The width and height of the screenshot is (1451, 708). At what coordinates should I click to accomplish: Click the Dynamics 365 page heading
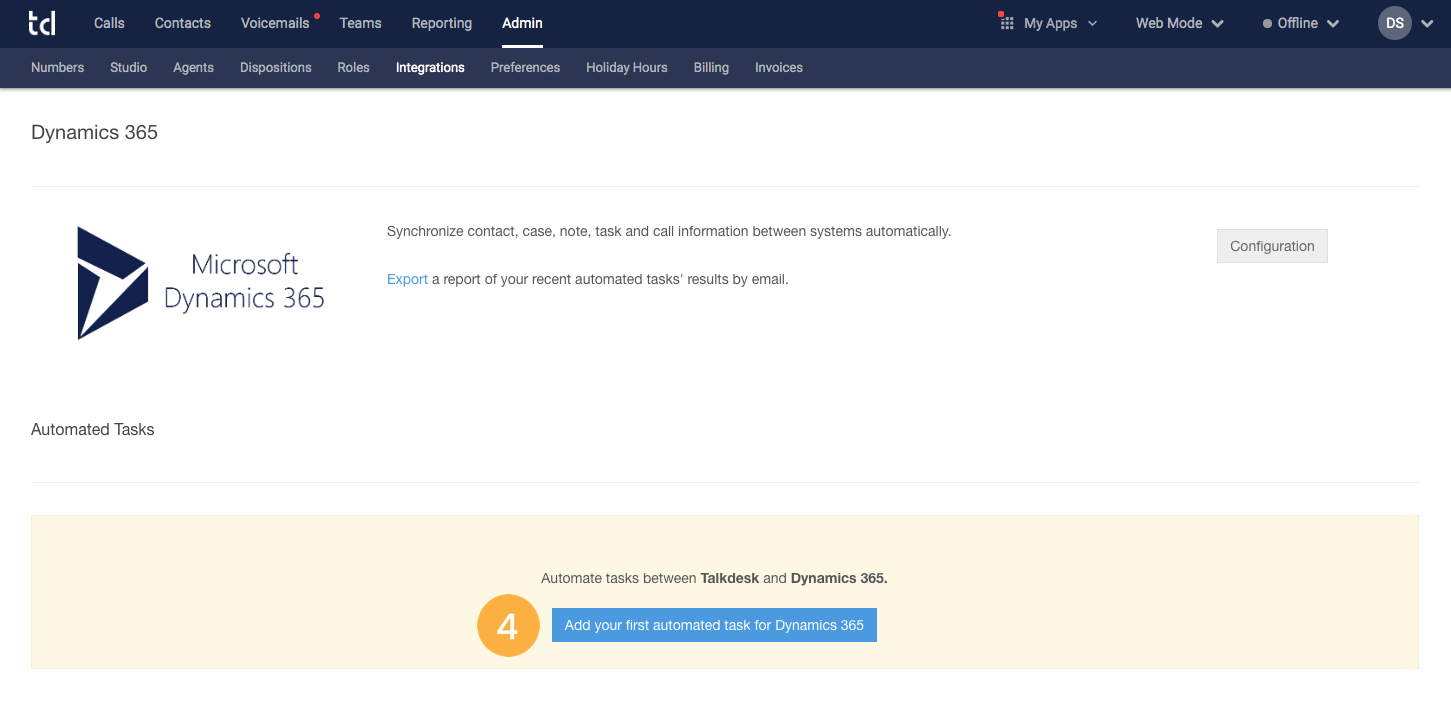coord(95,132)
